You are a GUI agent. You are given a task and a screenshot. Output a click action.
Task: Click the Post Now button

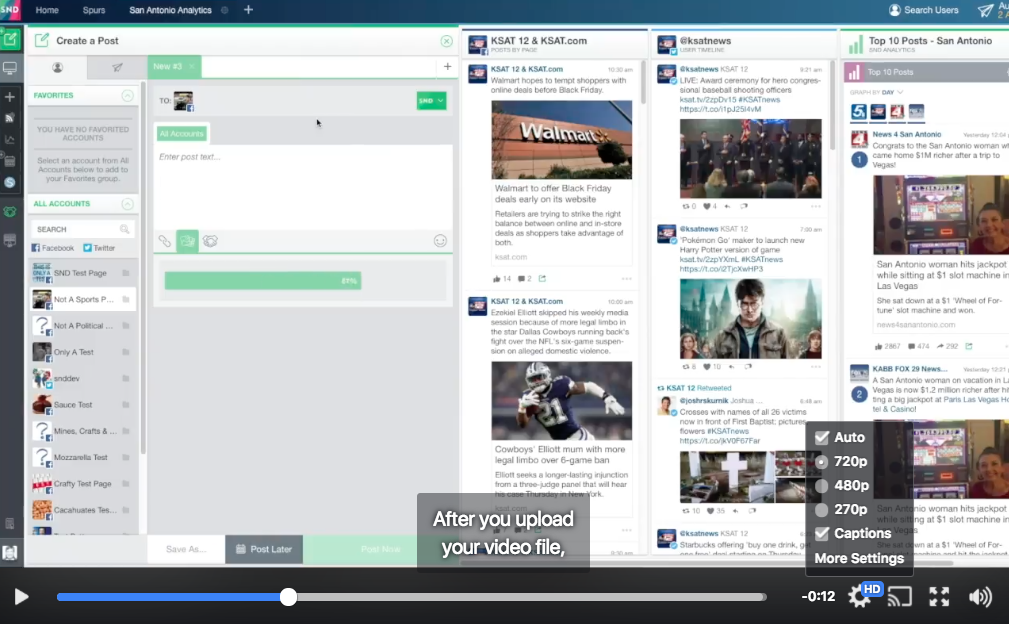tap(380, 549)
